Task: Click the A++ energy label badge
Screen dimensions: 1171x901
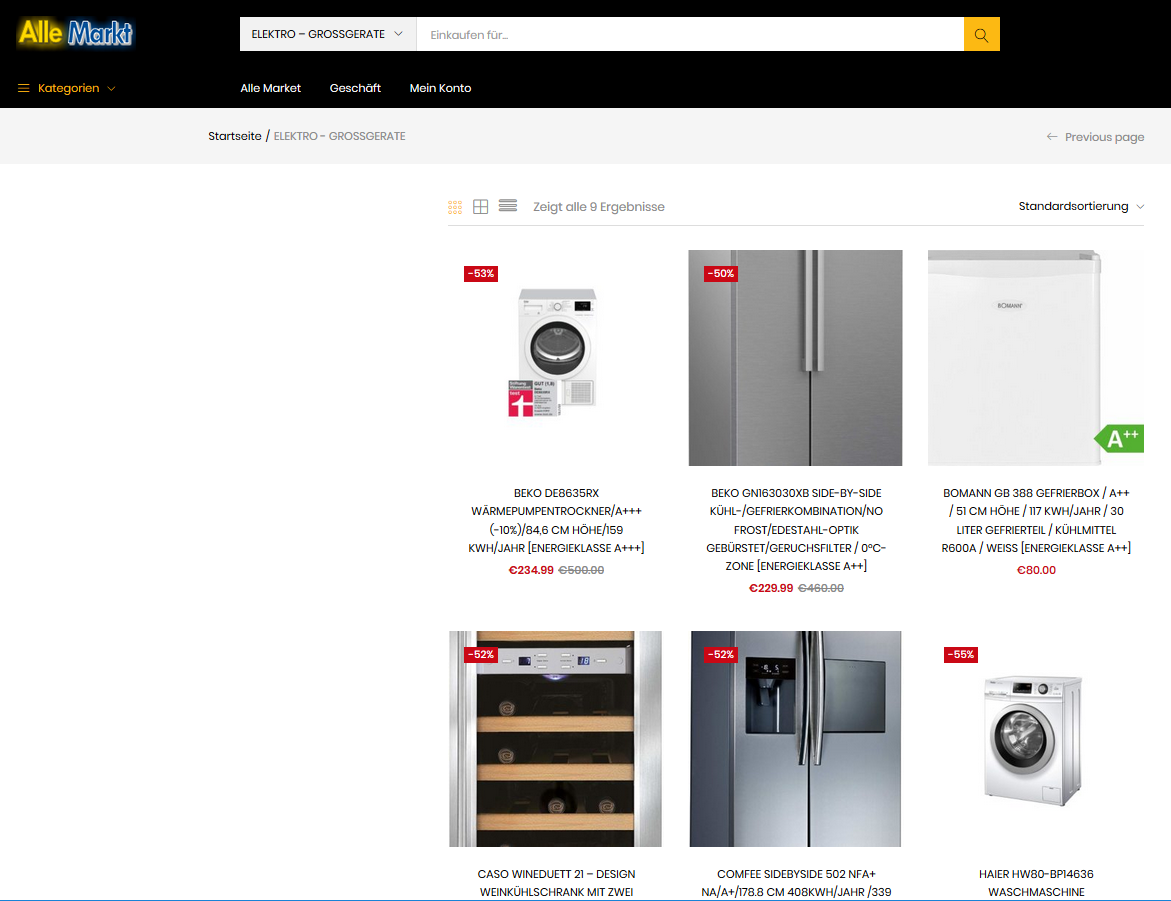Action: coord(1120,439)
